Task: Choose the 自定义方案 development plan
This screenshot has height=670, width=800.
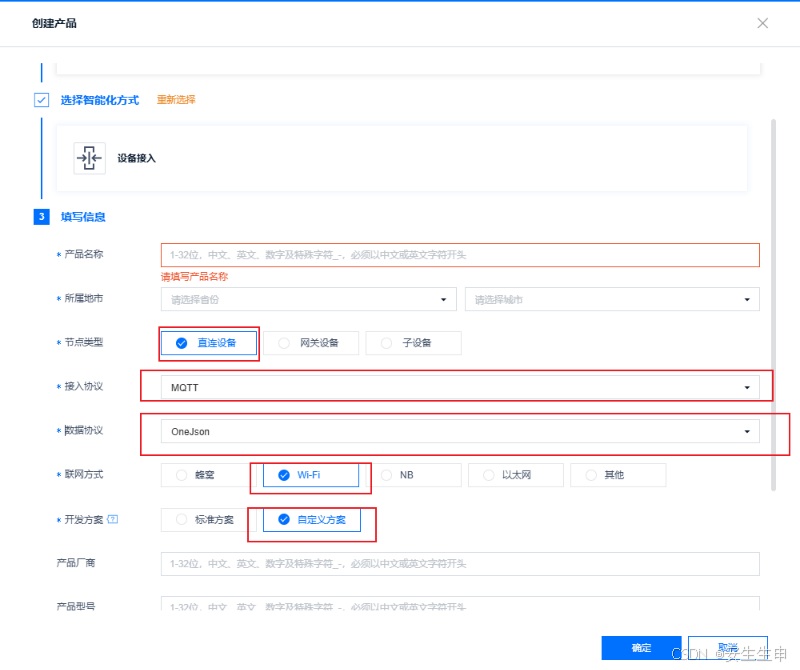Action: coord(312,519)
